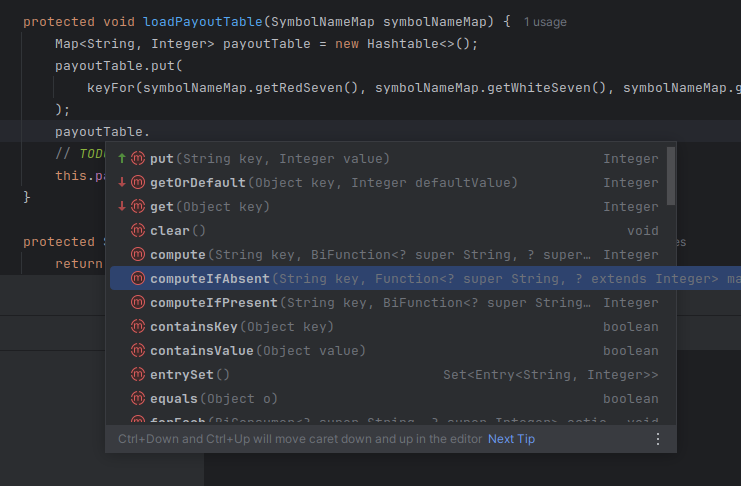Click the method icon next to entrySet()
This screenshot has width=741, height=486.
[x=138, y=375]
